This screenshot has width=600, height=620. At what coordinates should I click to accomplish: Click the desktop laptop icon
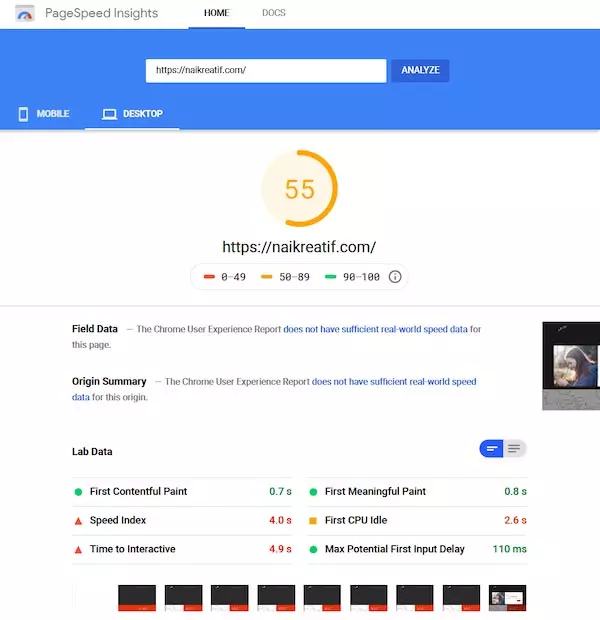click(109, 114)
